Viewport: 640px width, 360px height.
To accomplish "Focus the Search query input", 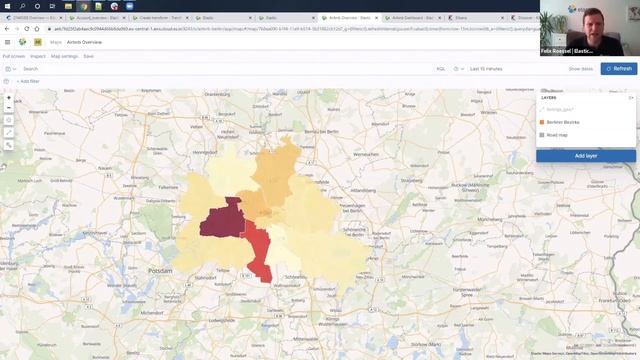I will tap(227, 69).
